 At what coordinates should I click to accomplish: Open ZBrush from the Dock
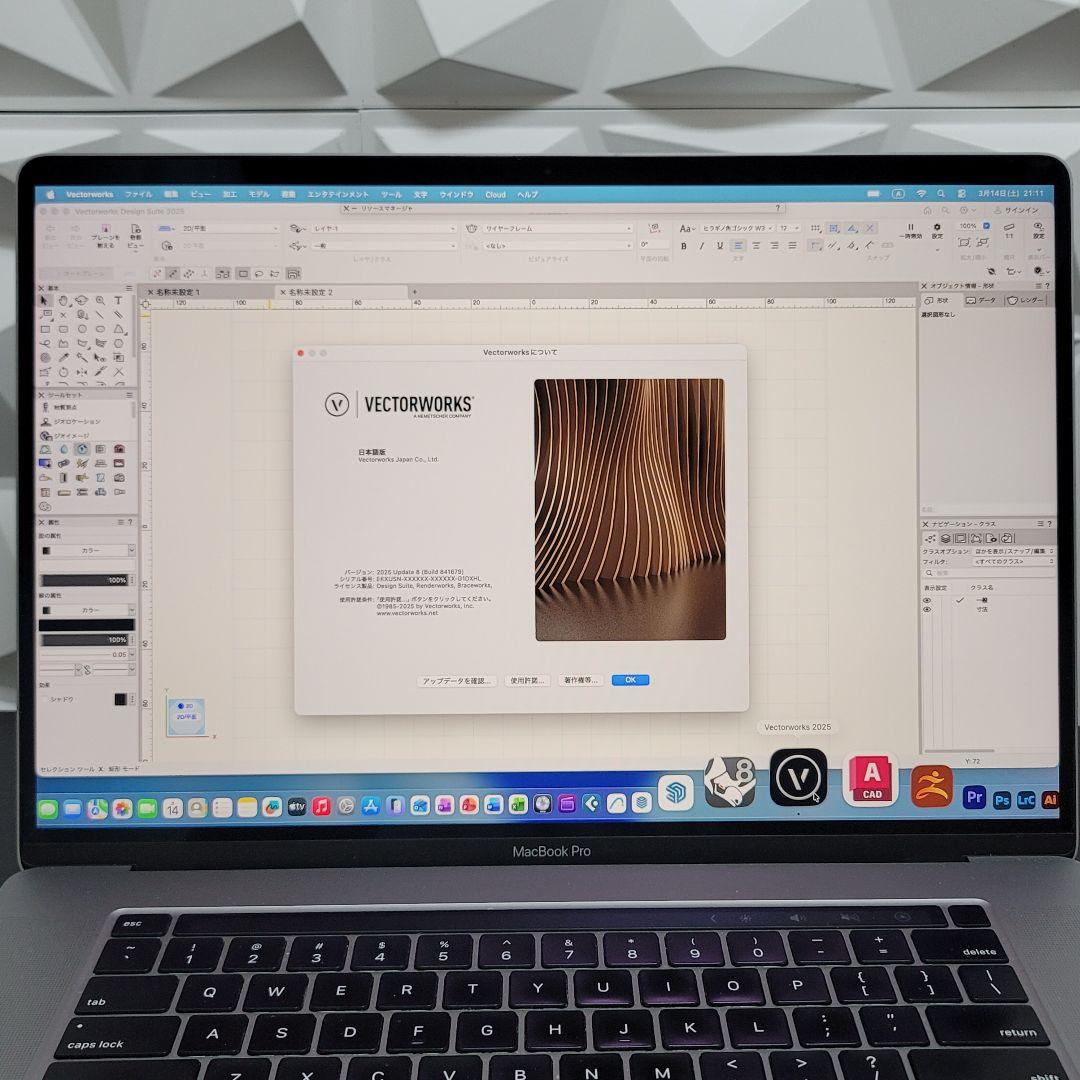coord(932,785)
